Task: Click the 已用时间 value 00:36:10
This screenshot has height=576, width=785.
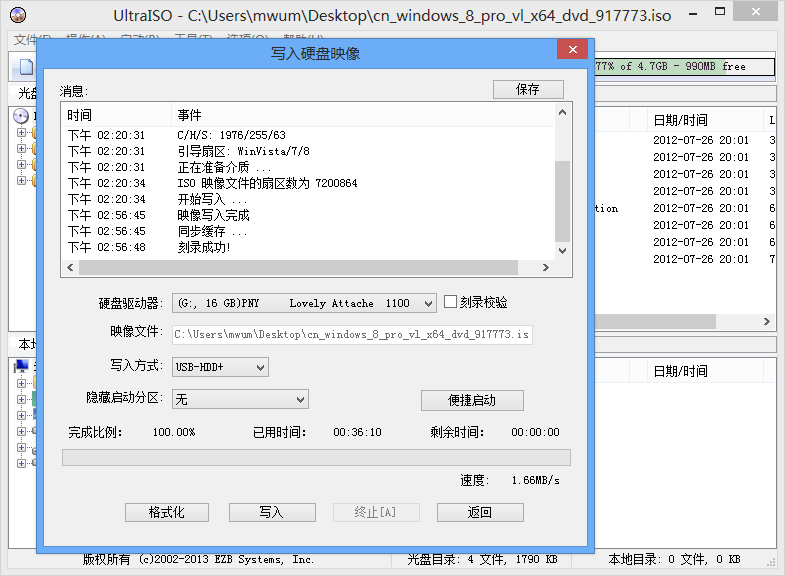Action: (357, 432)
